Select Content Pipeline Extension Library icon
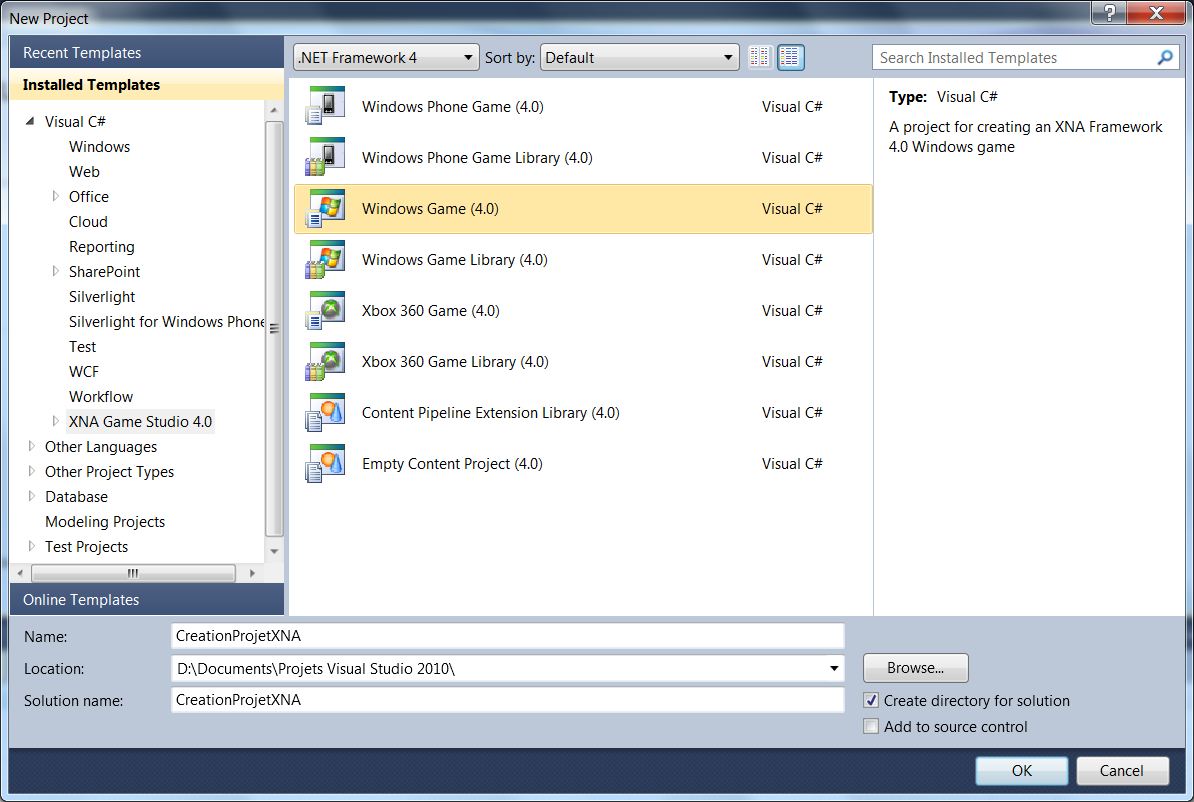The width and height of the screenshot is (1194, 802). tap(325, 412)
